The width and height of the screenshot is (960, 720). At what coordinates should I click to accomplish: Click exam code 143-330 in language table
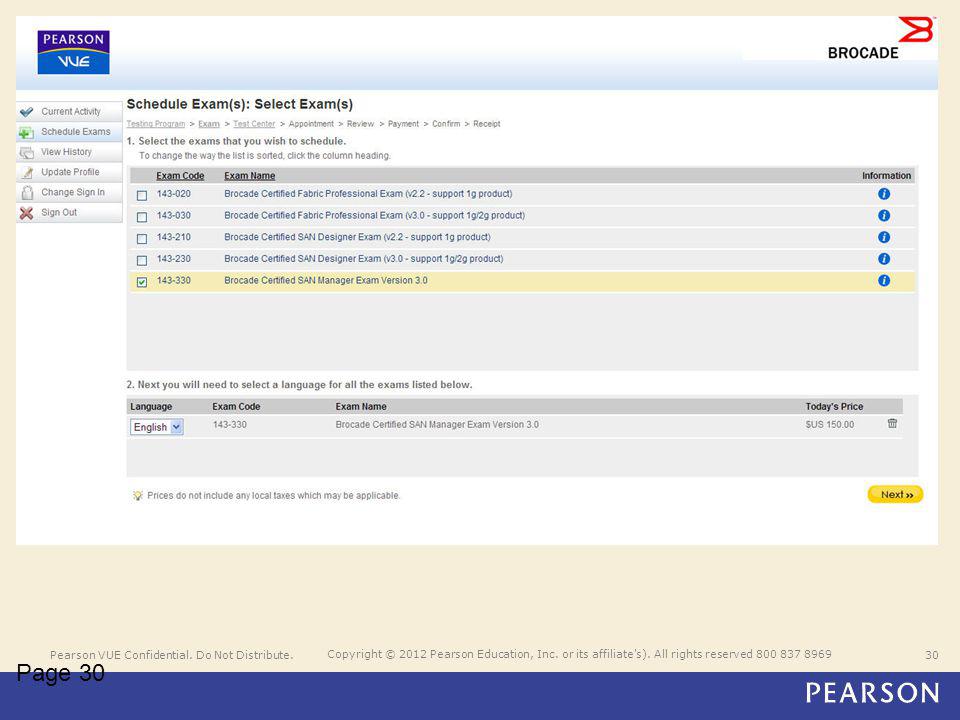(230, 424)
